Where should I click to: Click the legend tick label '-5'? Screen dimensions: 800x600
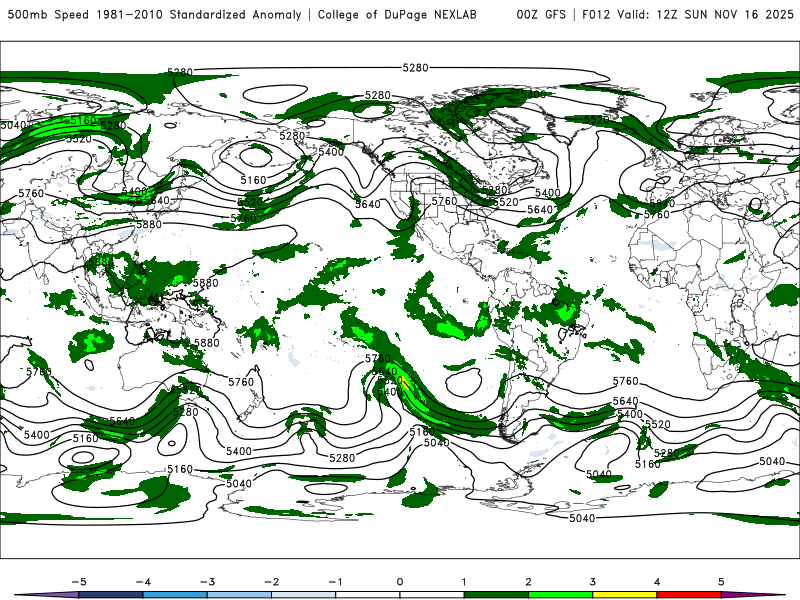[79, 582]
